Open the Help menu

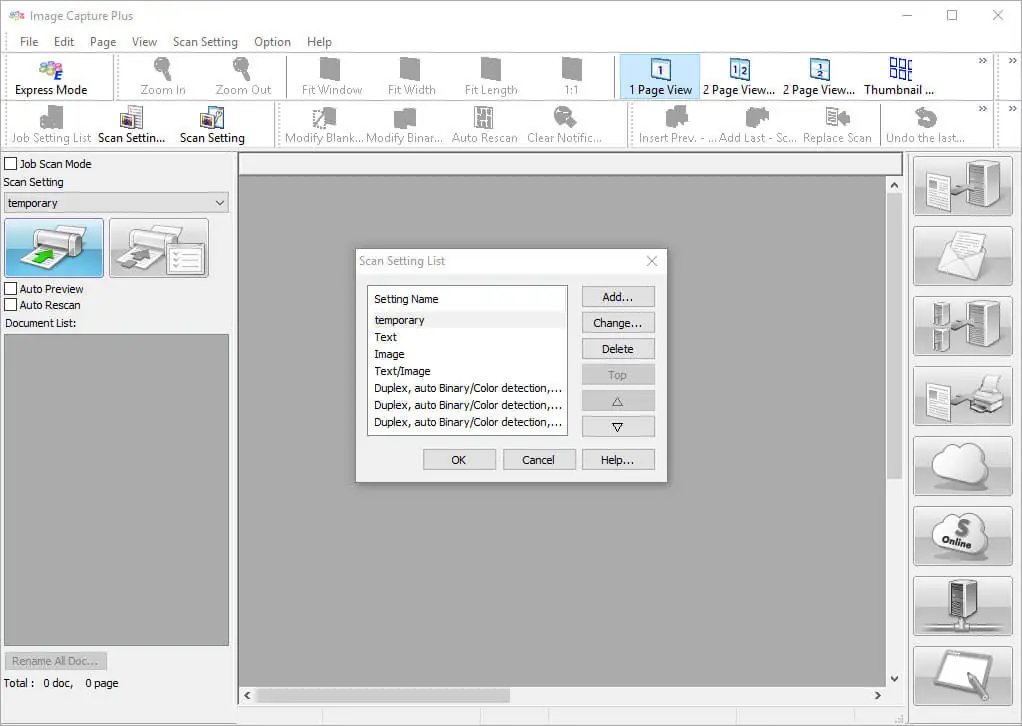pos(319,42)
